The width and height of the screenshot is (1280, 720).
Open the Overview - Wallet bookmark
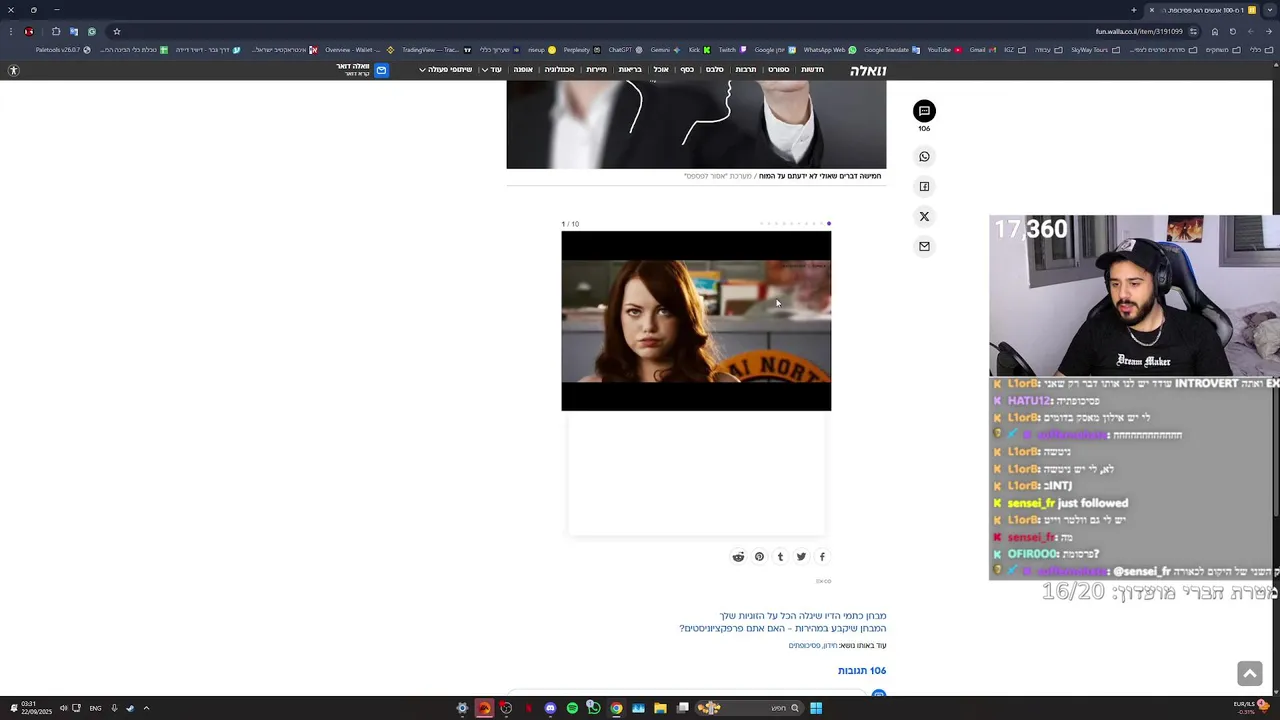coord(359,50)
